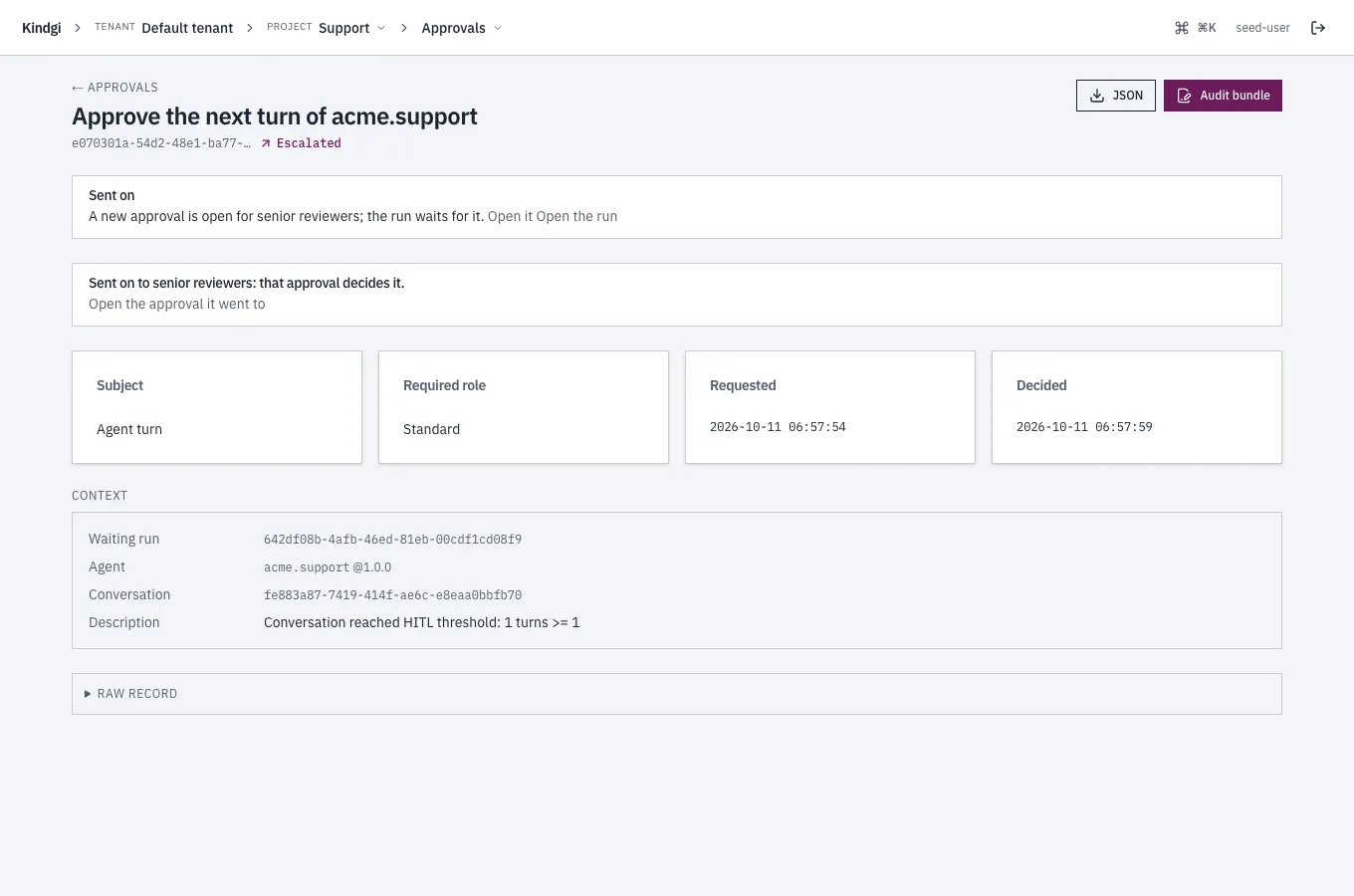Screen dimensions: 1354x896
Task: Expand the Raw Record section
Action: tap(677, 694)
